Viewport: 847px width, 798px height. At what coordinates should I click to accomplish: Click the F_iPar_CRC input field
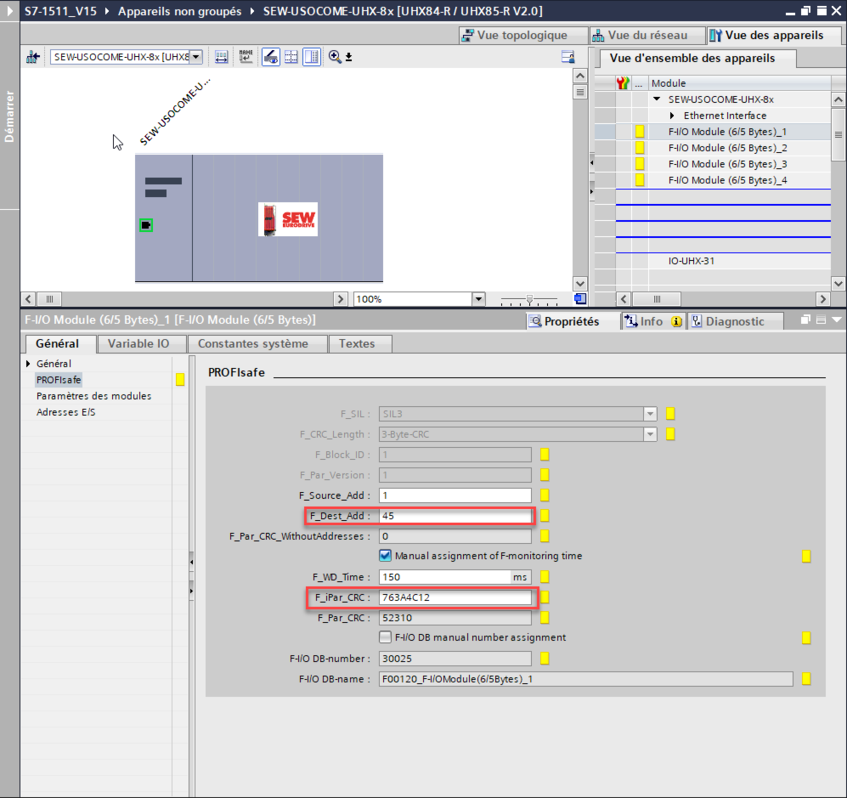tap(456, 598)
